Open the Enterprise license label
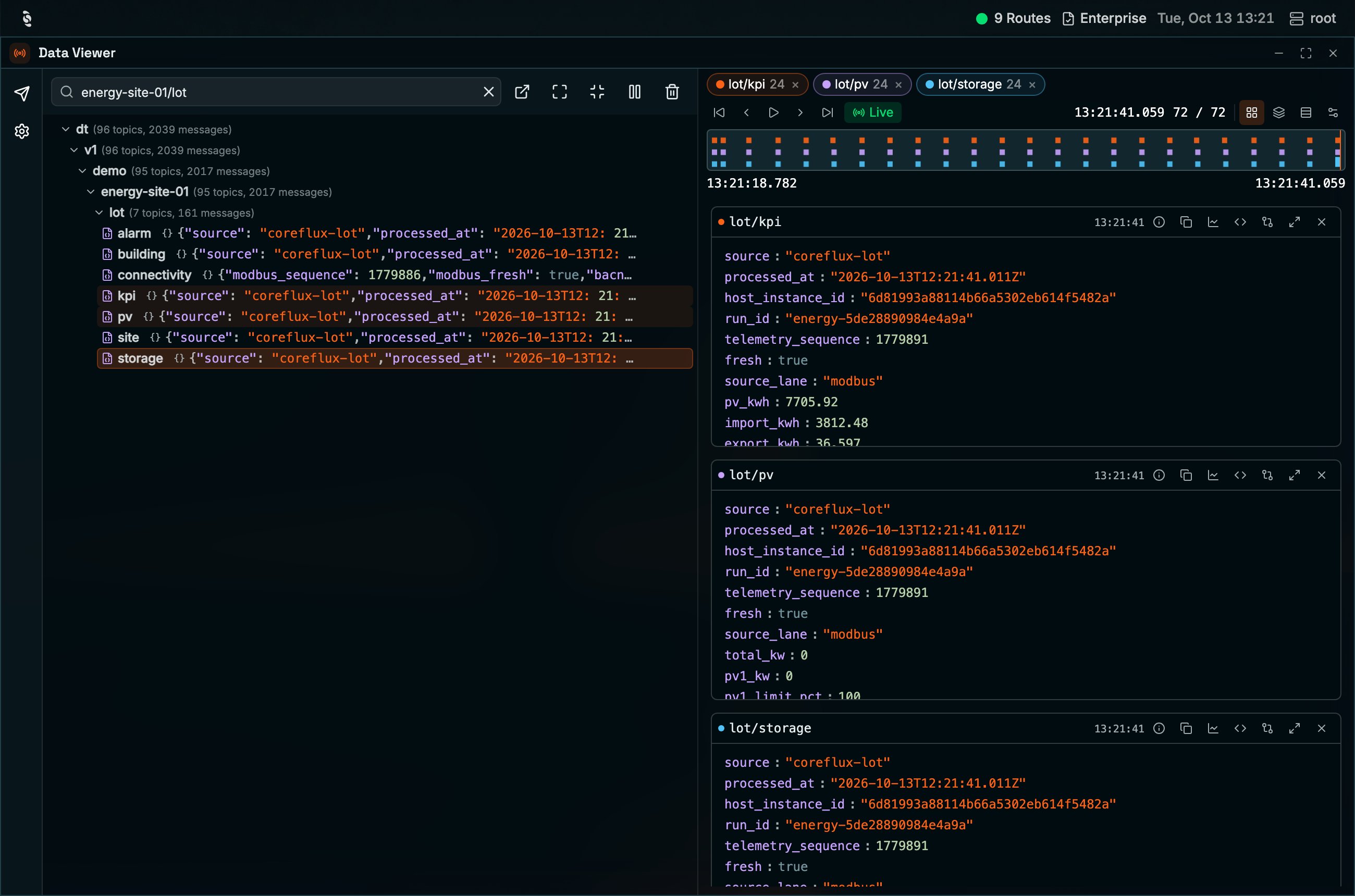Image resolution: width=1355 pixels, height=896 pixels. 1104,18
